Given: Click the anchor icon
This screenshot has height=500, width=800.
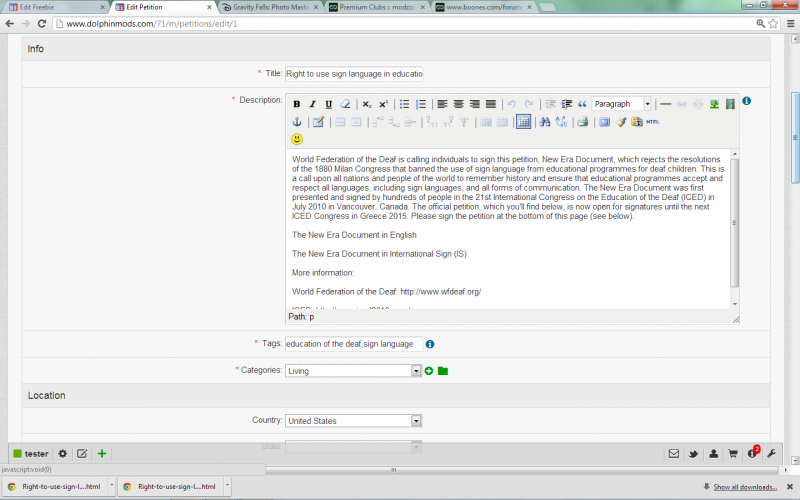Looking at the screenshot, I should coord(296,122).
